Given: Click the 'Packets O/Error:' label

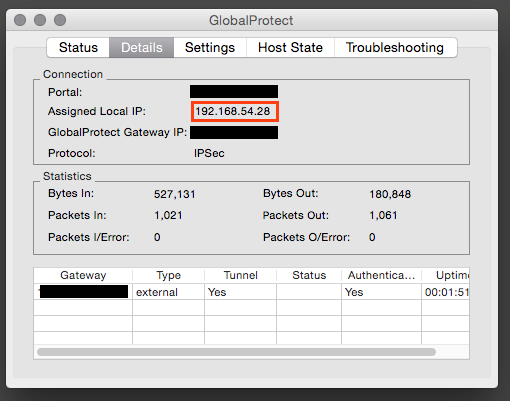Looking at the screenshot, I should (306, 237).
